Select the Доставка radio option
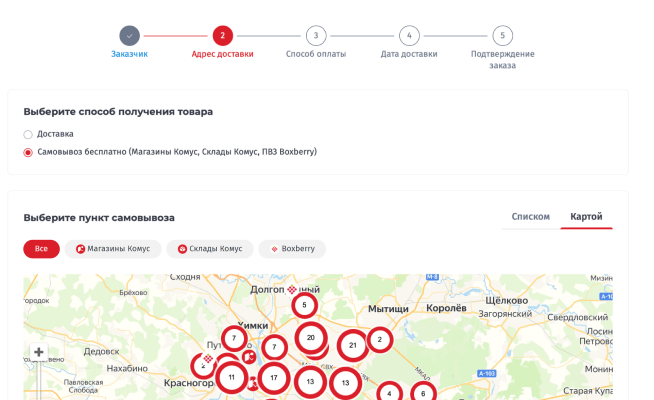 pyautogui.click(x=28, y=134)
